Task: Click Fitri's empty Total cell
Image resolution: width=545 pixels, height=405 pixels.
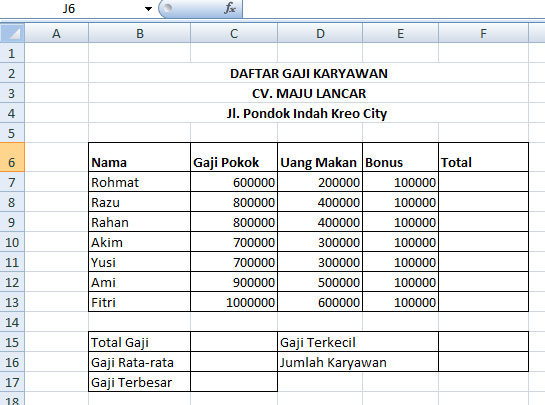Action: (x=483, y=302)
